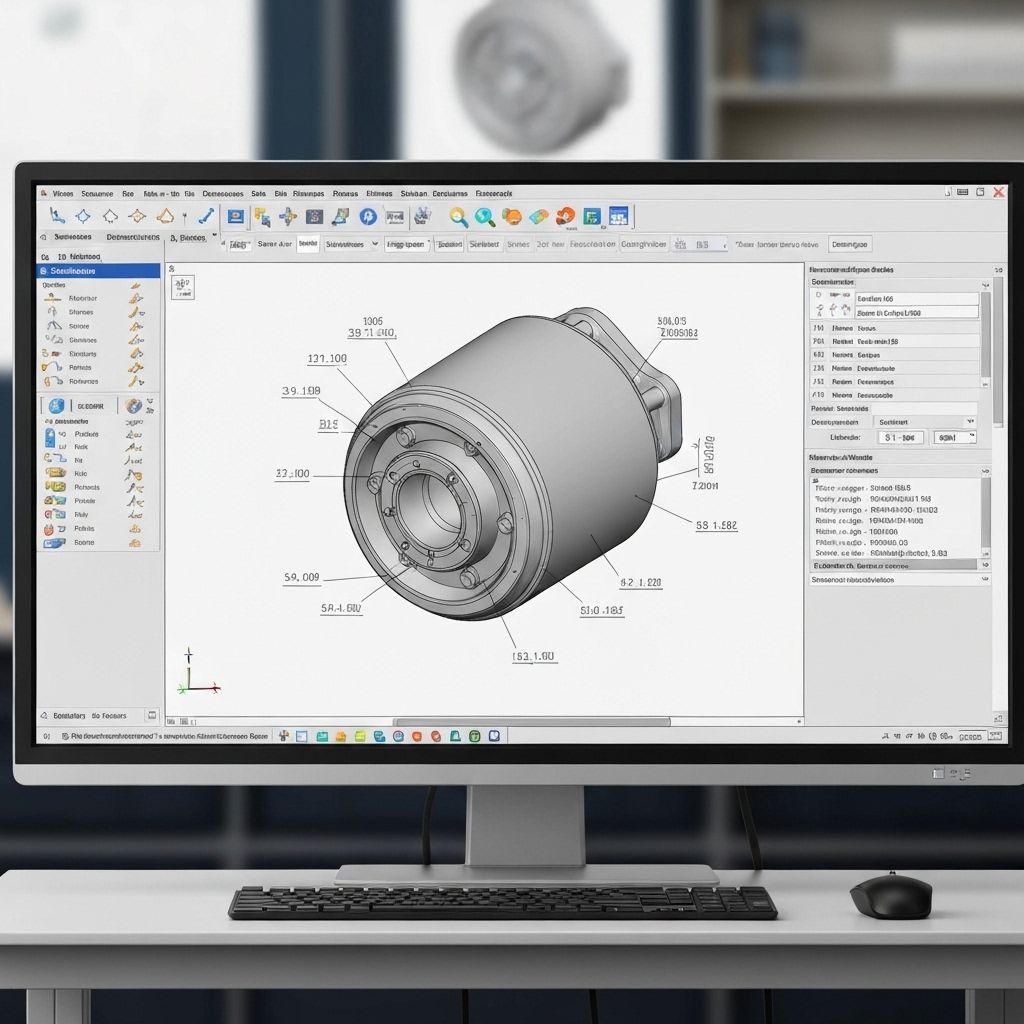The height and width of the screenshot is (1024, 1024).
Task: Open the small combo box beside 'S1' field
Action: (x=953, y=437)
